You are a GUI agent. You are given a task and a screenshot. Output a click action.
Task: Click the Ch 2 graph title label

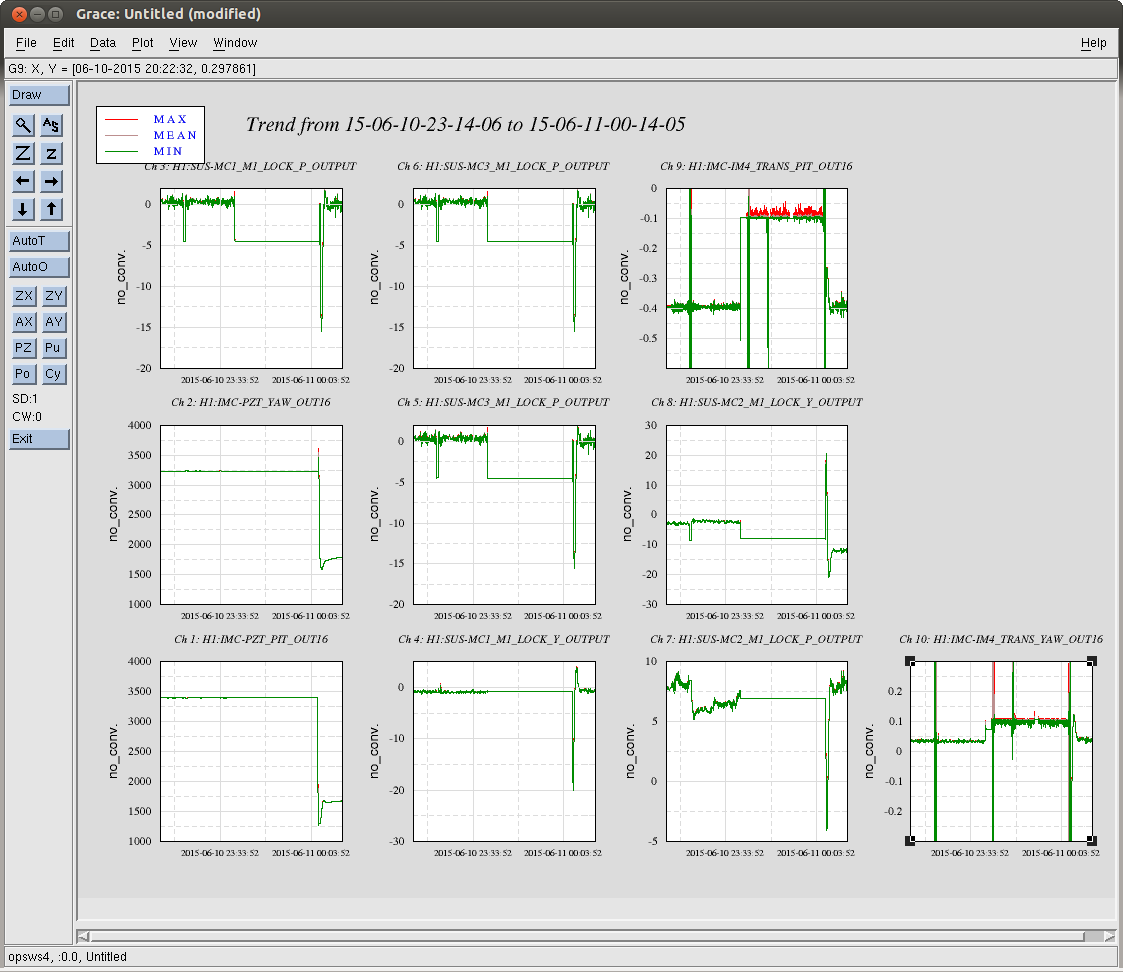pyautogui.click(x=251, y=403)
